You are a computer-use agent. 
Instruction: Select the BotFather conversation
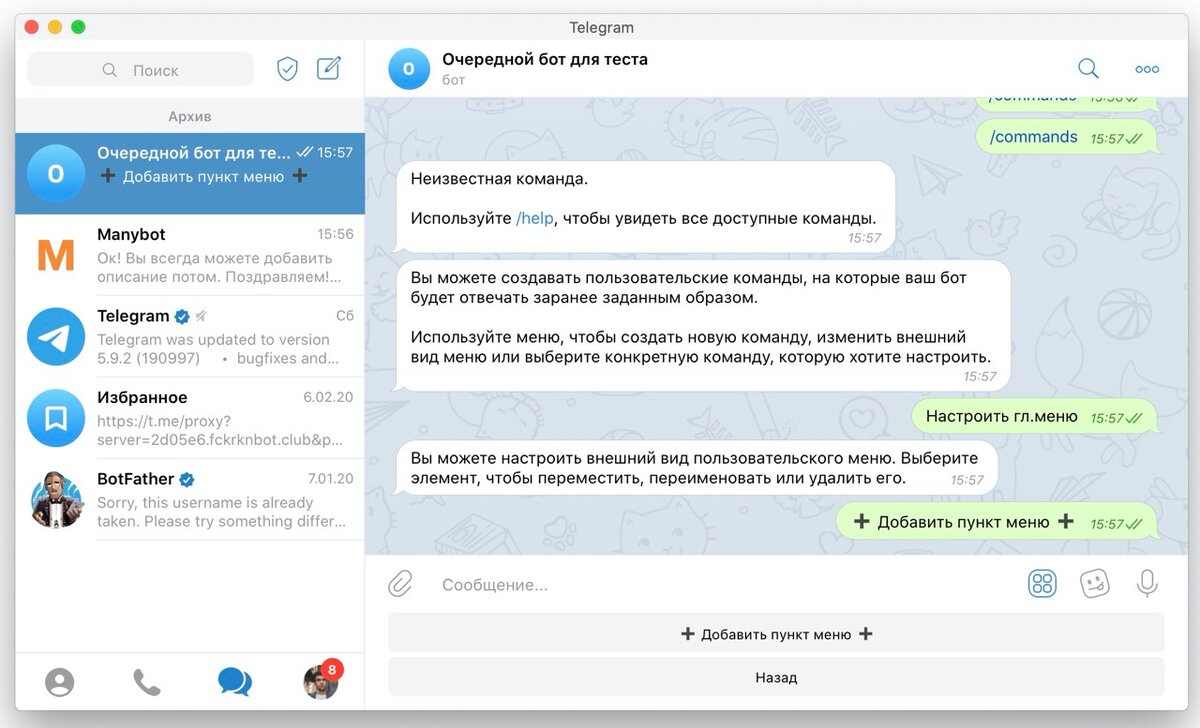190,500
